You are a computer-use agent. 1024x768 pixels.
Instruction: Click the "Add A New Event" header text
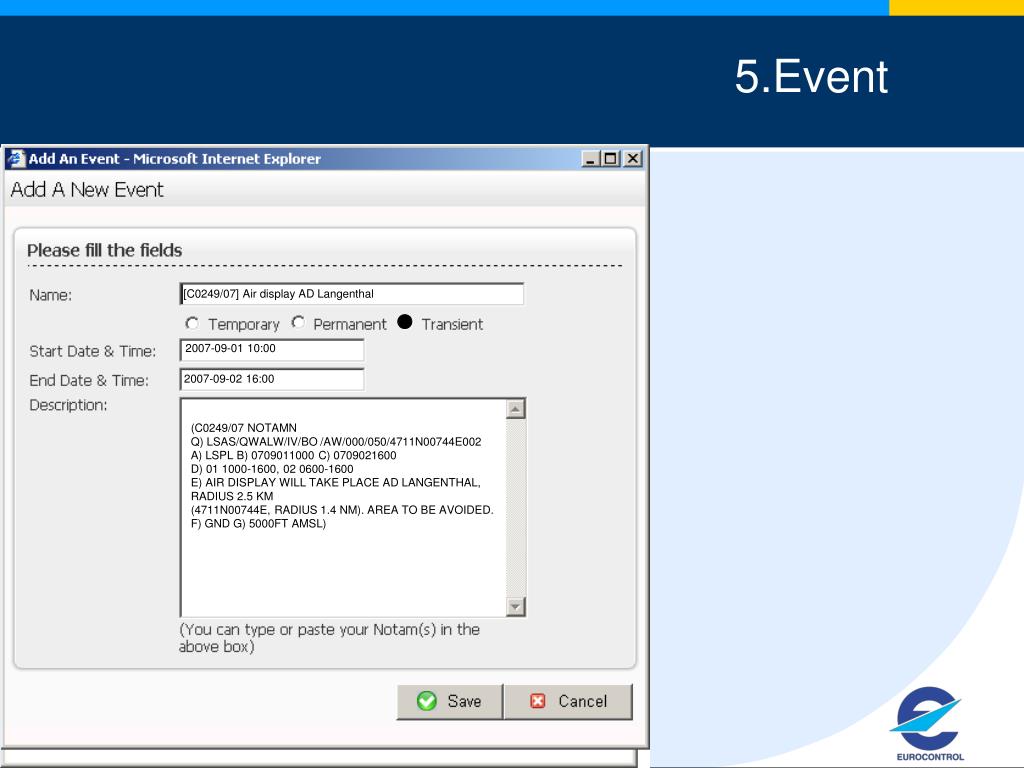(x=87, y=190)
